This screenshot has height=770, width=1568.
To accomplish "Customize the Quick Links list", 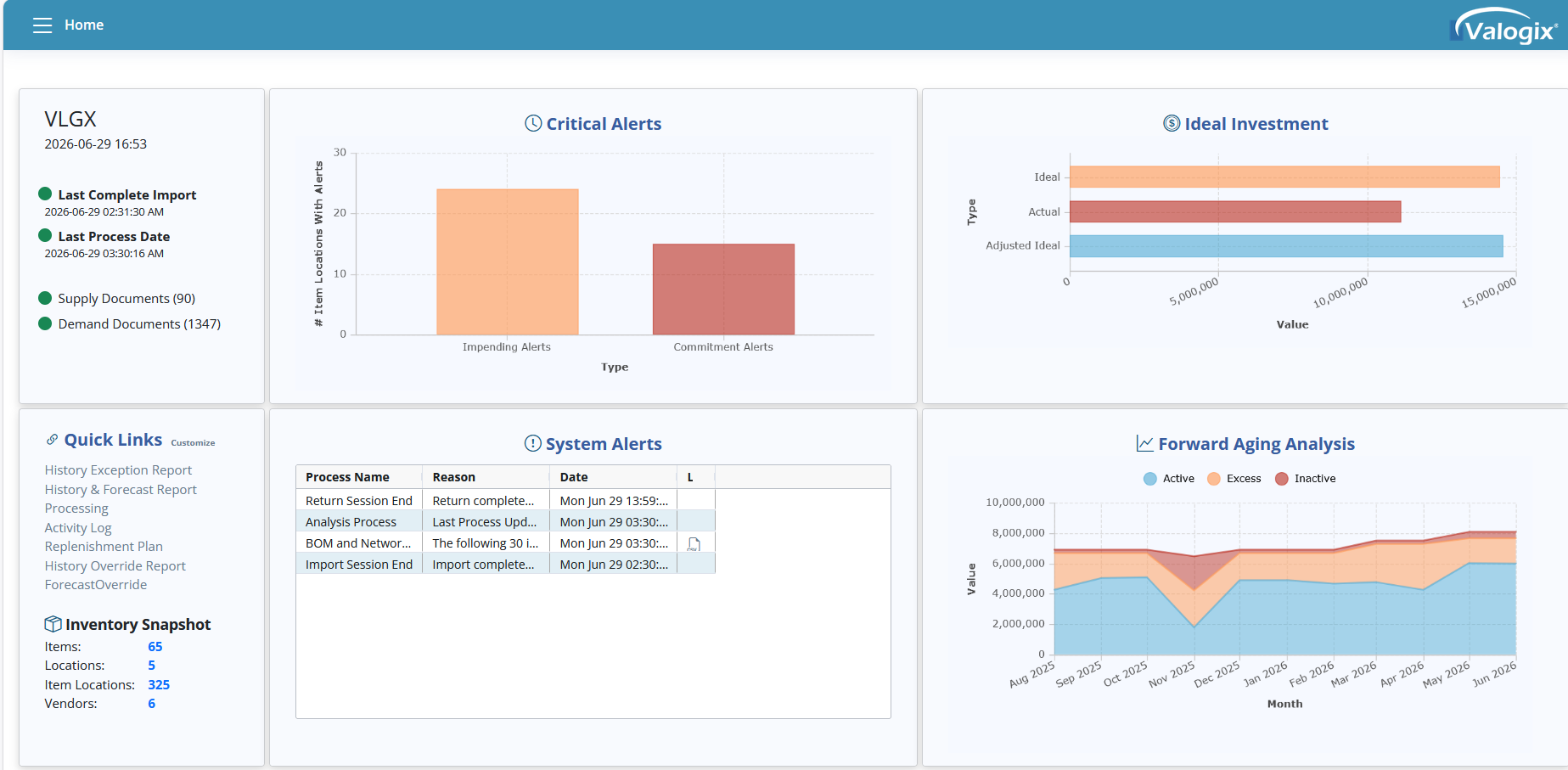I will coord(193,443).
